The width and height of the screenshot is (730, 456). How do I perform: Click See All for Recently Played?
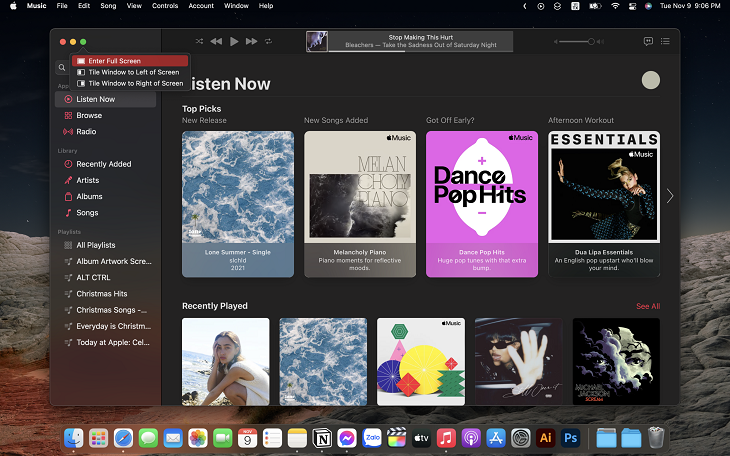tap(648, 306)
